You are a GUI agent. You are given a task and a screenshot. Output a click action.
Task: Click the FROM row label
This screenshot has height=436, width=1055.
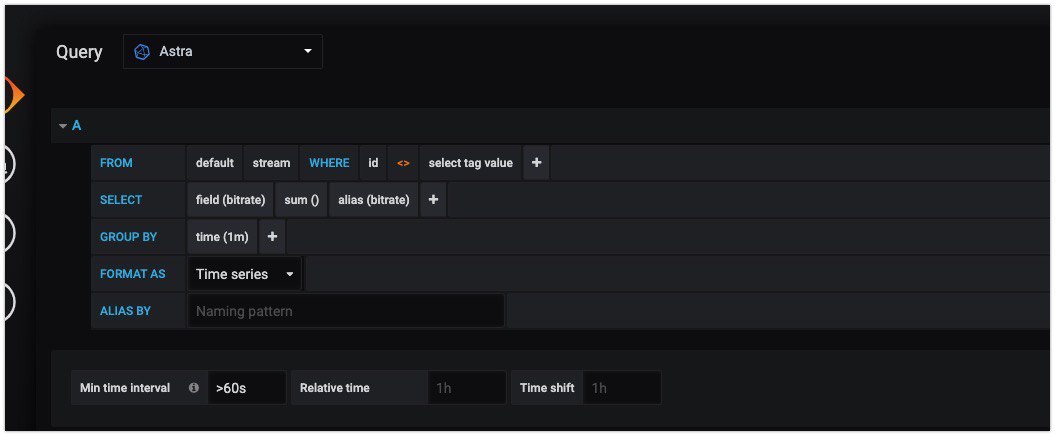[116, 163]
